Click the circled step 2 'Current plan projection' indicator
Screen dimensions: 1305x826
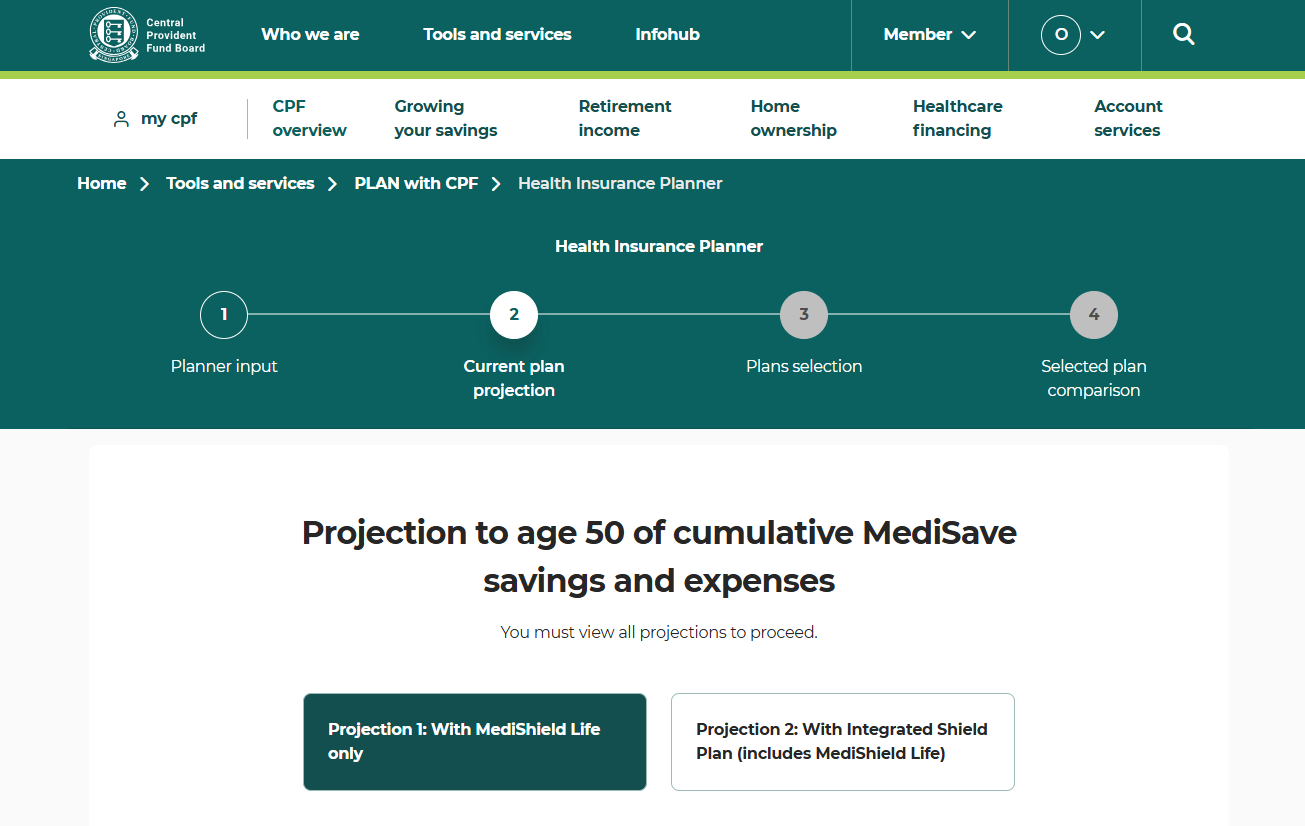[x=514, y=314]
